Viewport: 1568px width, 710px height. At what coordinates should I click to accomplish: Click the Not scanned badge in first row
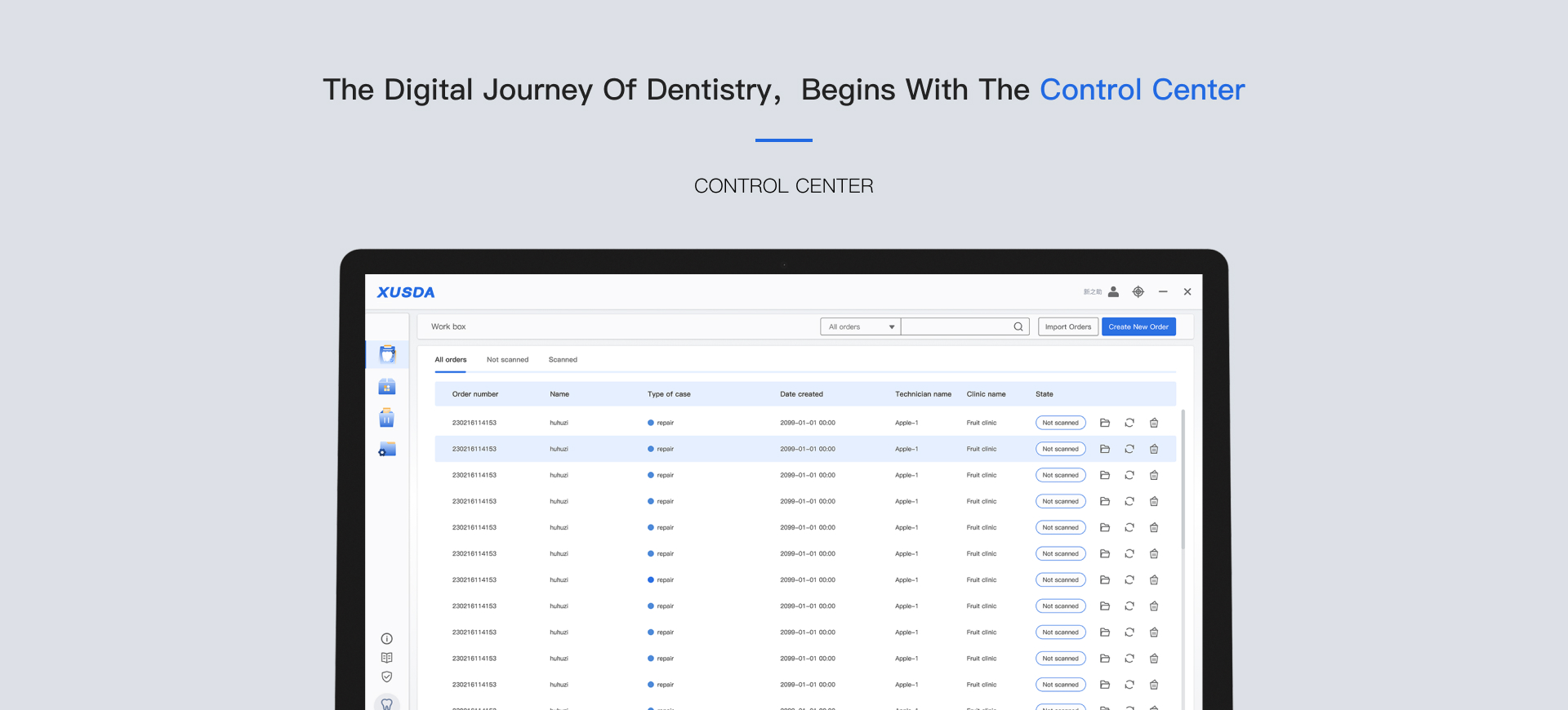[x=1060, y=423]
